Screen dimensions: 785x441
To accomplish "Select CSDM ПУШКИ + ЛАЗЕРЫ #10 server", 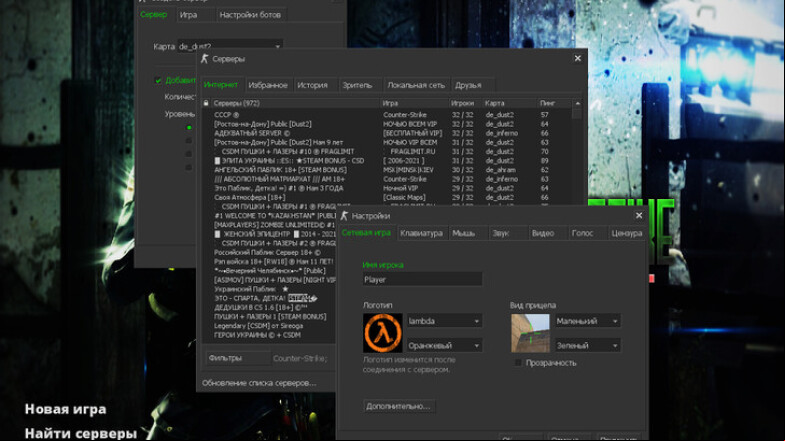I will pos(385,151).
